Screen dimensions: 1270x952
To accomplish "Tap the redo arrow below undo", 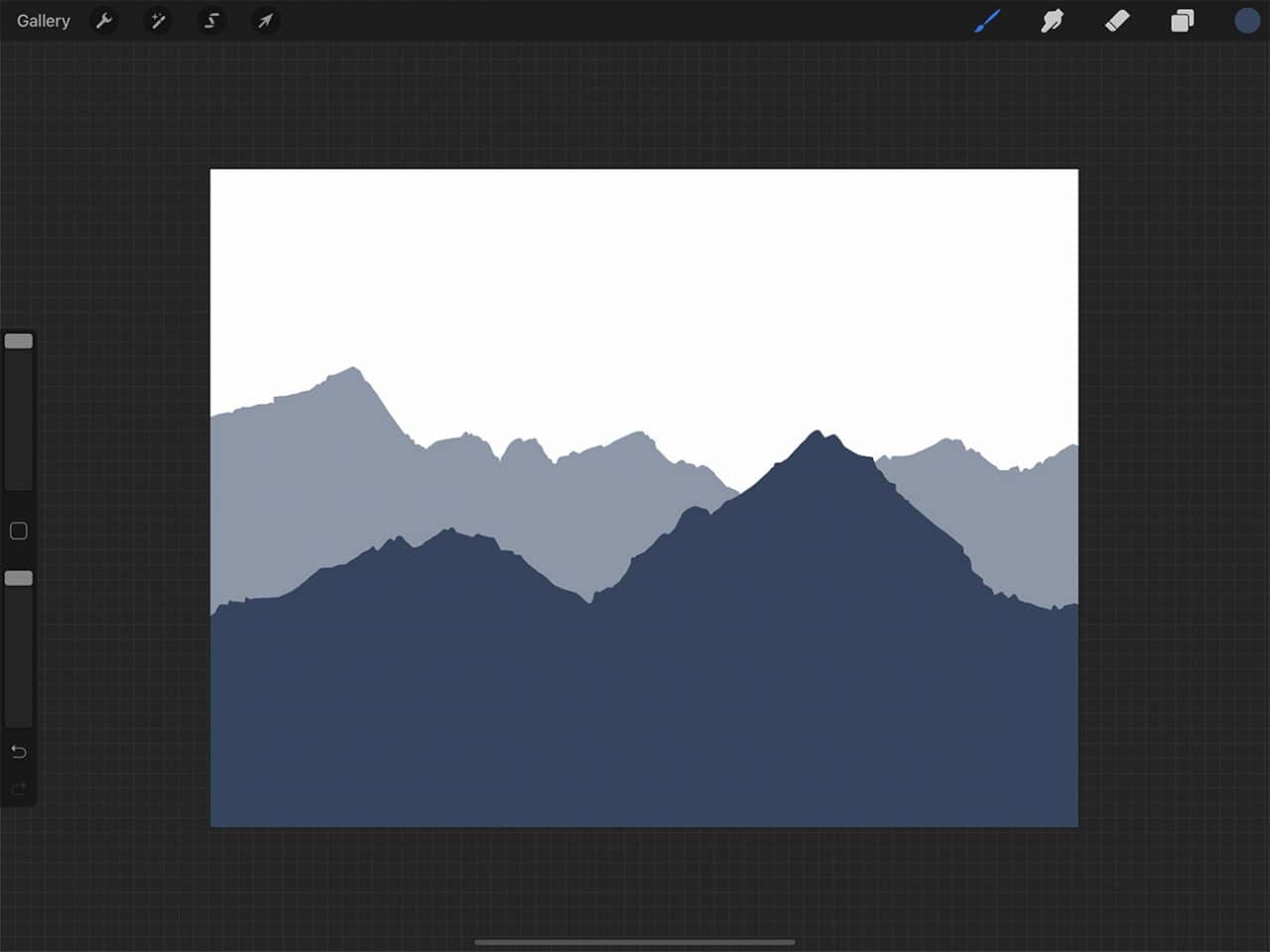I will [18, 788].
